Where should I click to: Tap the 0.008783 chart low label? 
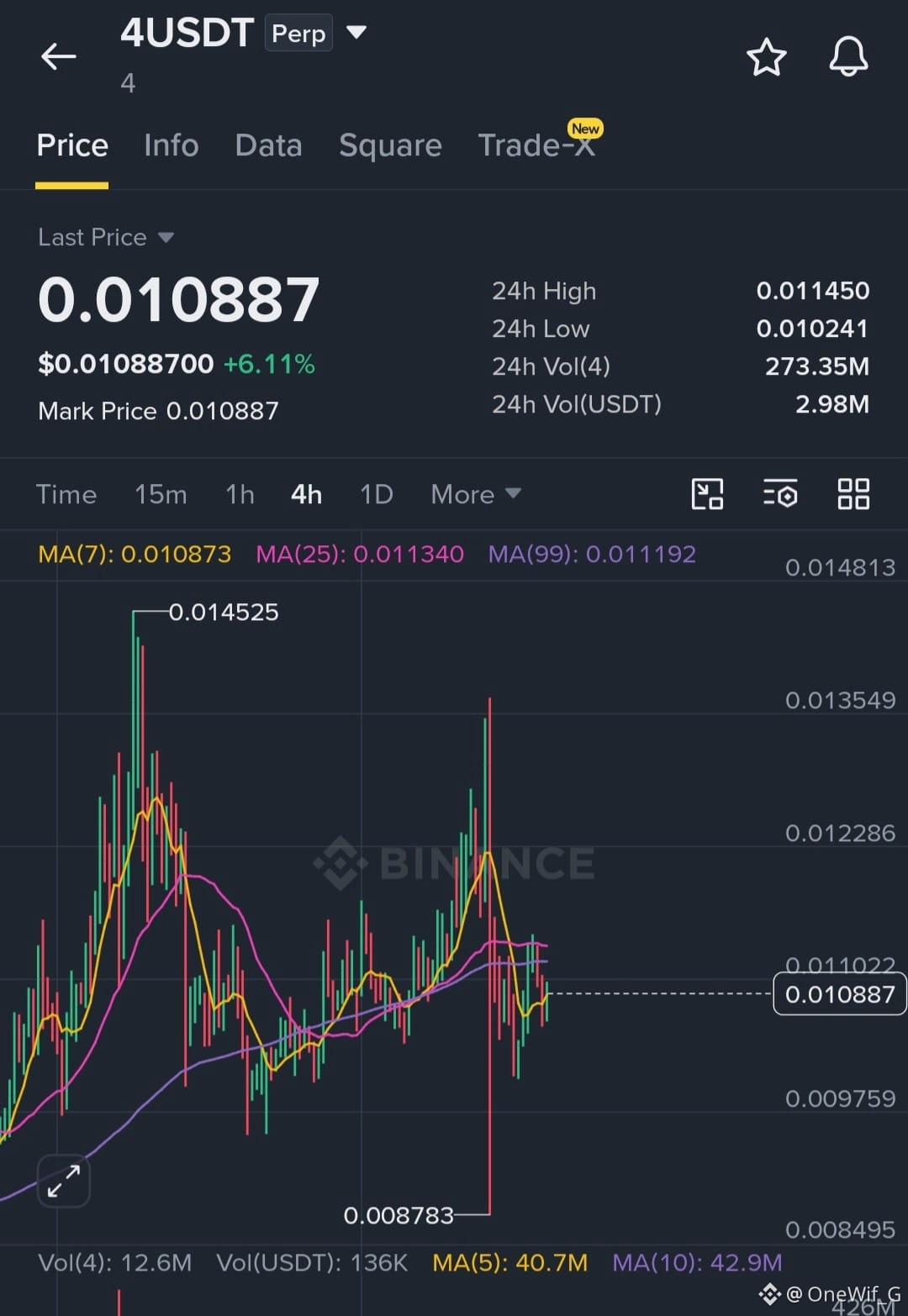(x=399, y=1215)
